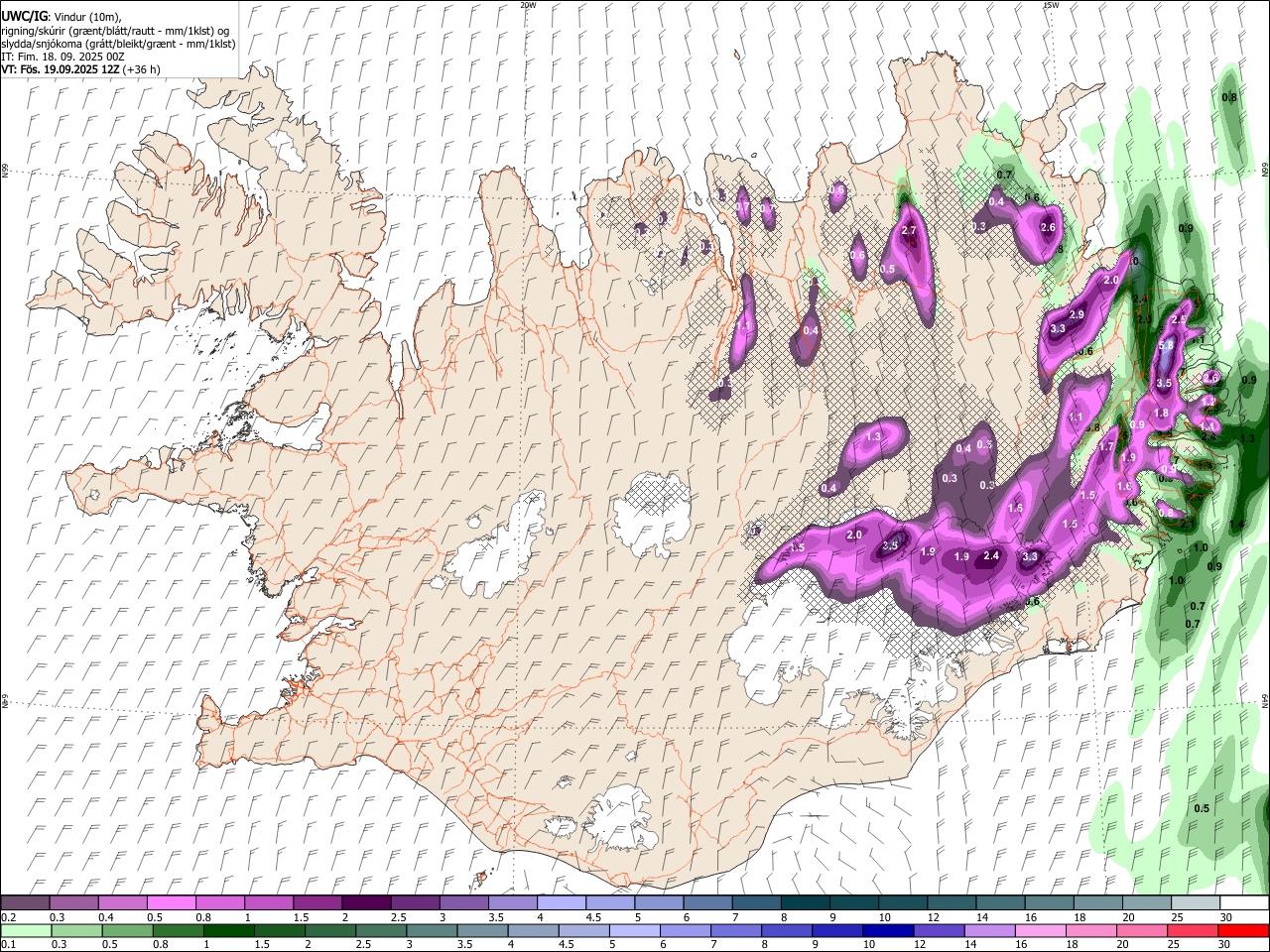Click the '2.7' snowfall value on the map
The width and height of the screenshot is (1270, 952).
point(910,231)
